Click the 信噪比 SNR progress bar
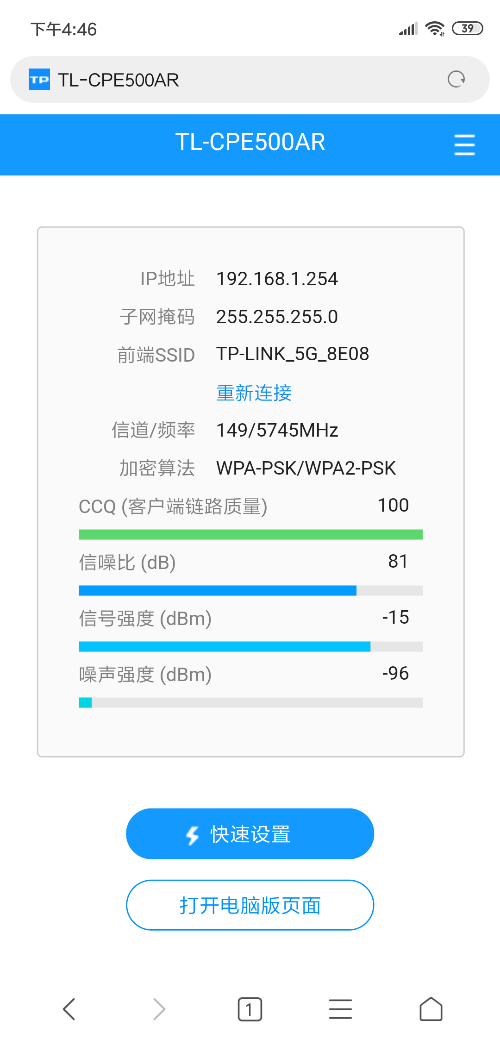The width and height of the screenshot is (500, 1039). pyautogui.click(x=250, y=590)
